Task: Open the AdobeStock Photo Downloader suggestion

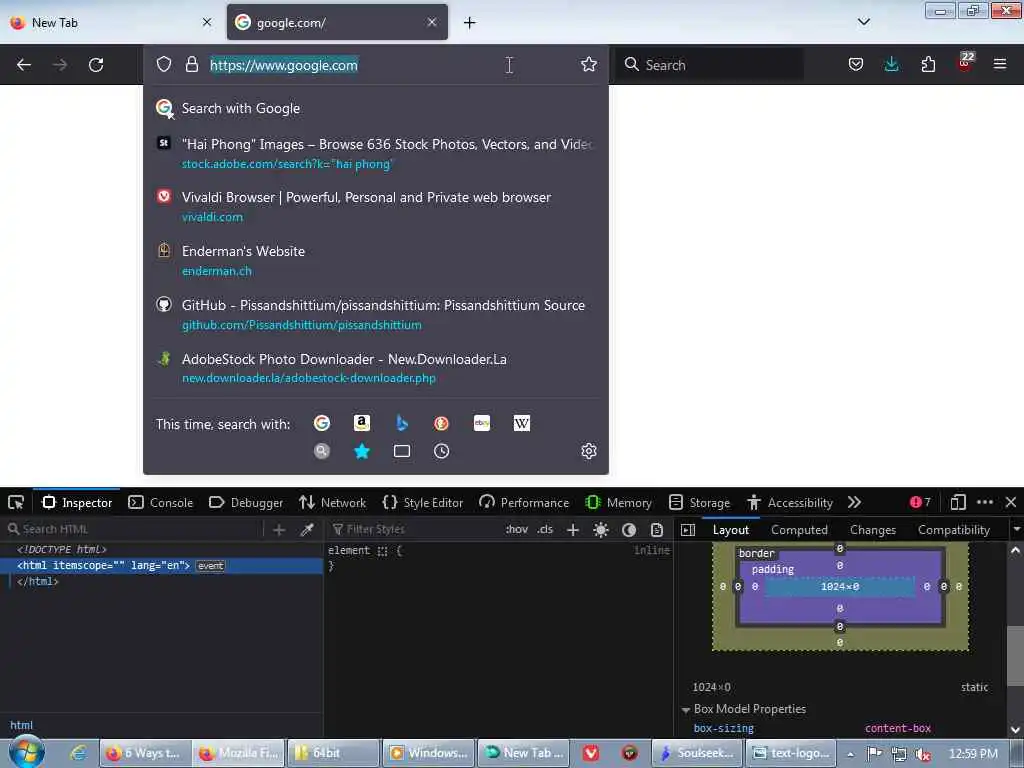Action: click(376, 368)
